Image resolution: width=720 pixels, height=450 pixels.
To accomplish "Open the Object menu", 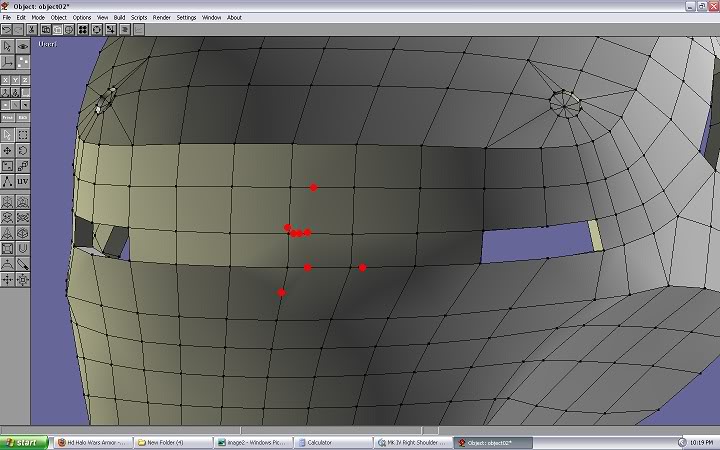I will tap(59, 17).
